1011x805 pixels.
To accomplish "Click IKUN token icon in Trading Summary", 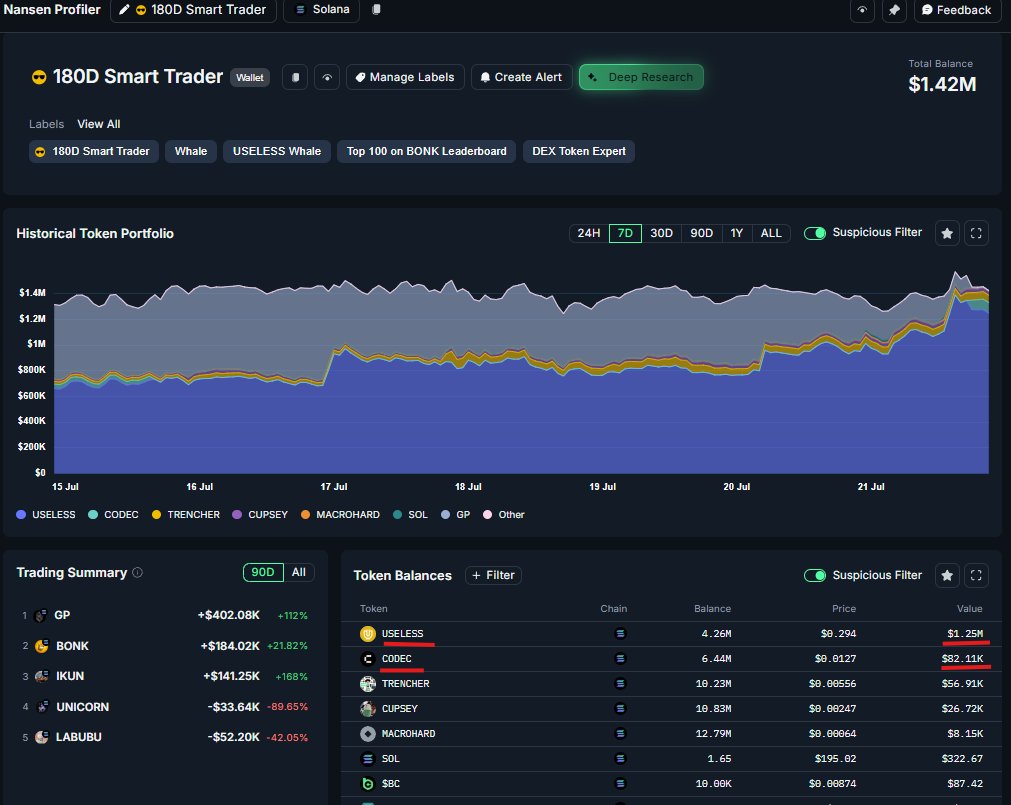I will point(42,677).
